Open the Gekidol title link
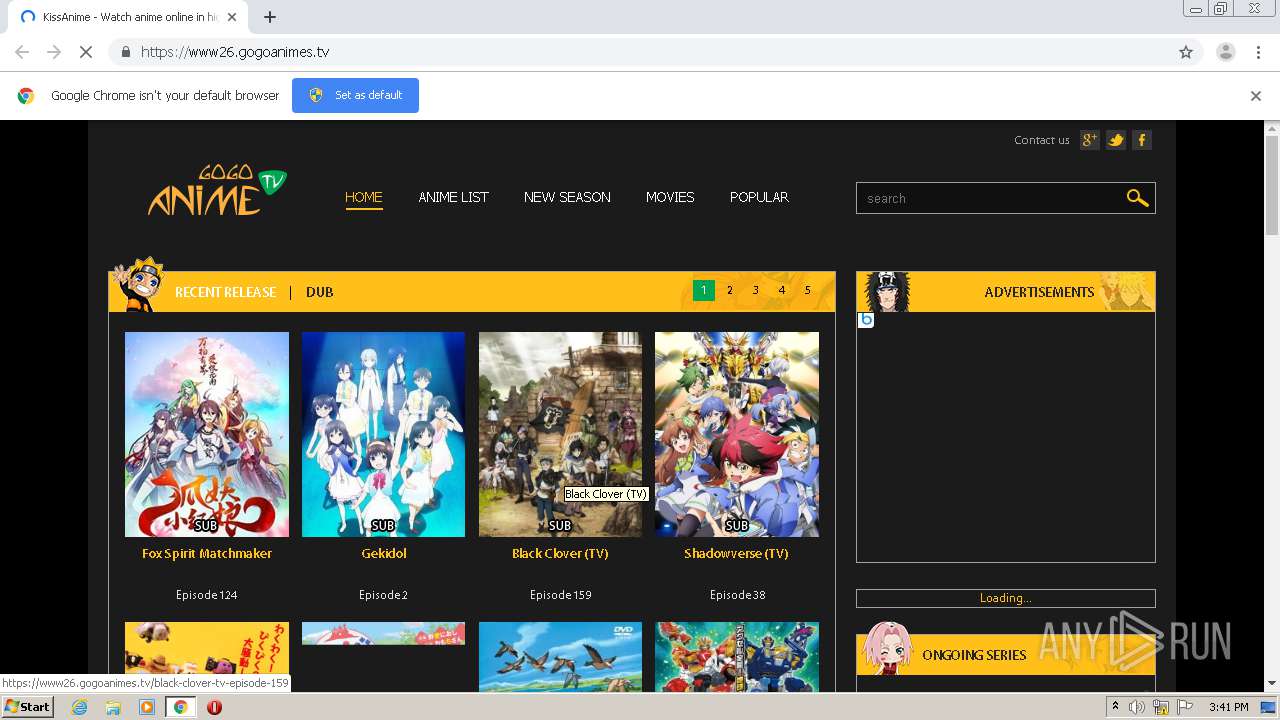This screenshot has height=720, width=1280. pyautogui.click(x=384, y=553)
